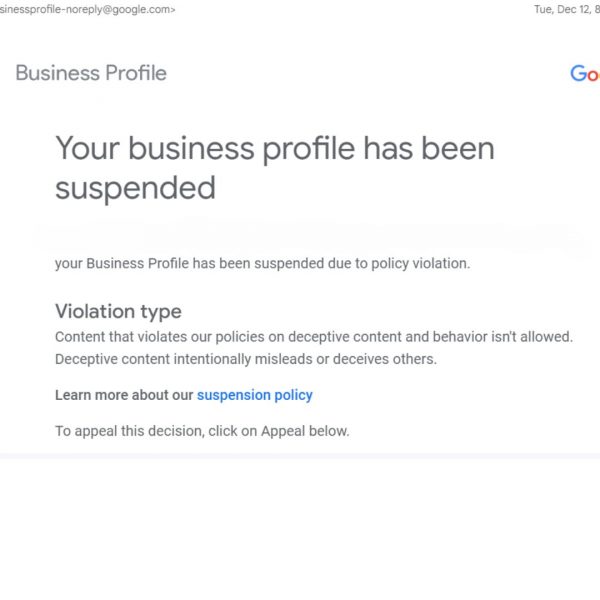Click the Tue, Dec 12 timestamp
The width and height of the screenshot is (600, 600).
point(567,10)
